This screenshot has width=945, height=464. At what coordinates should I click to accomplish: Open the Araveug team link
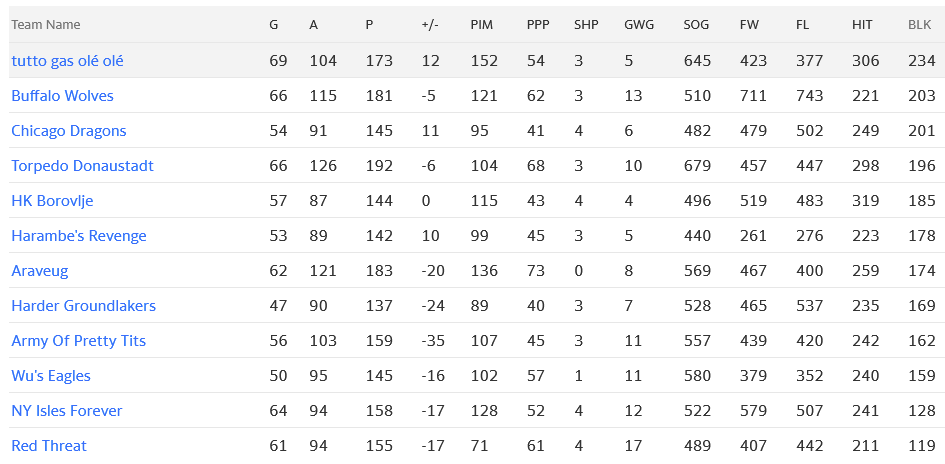point(39,271)
